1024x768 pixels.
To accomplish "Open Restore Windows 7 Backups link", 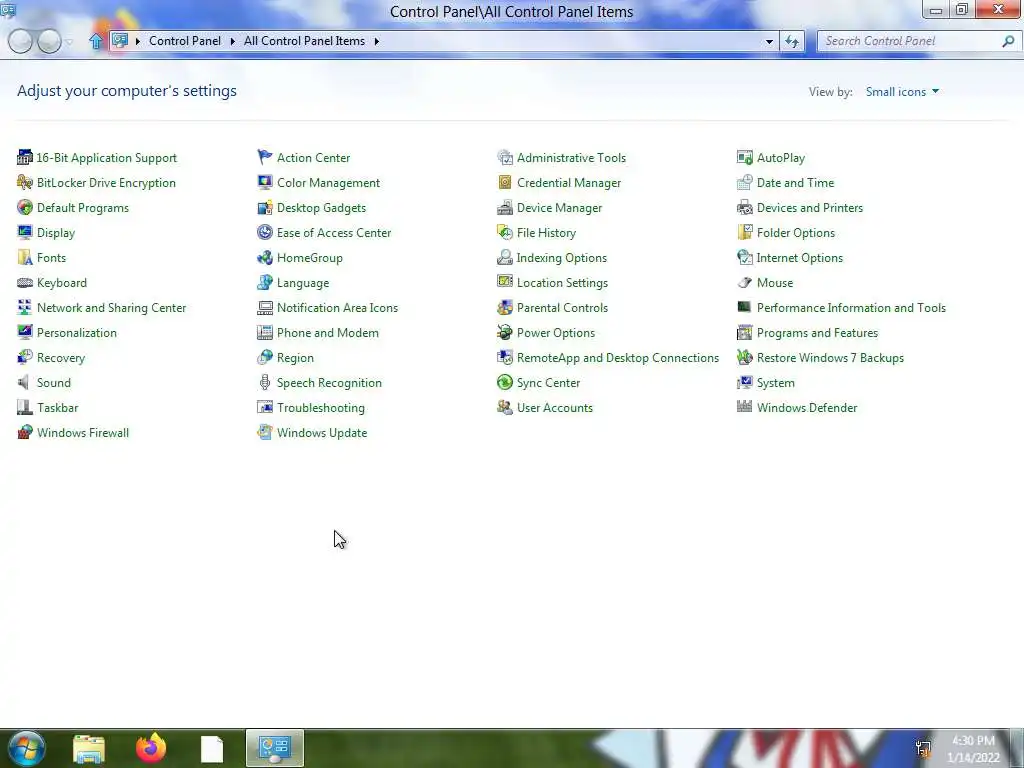I will (x=830, y=358).
